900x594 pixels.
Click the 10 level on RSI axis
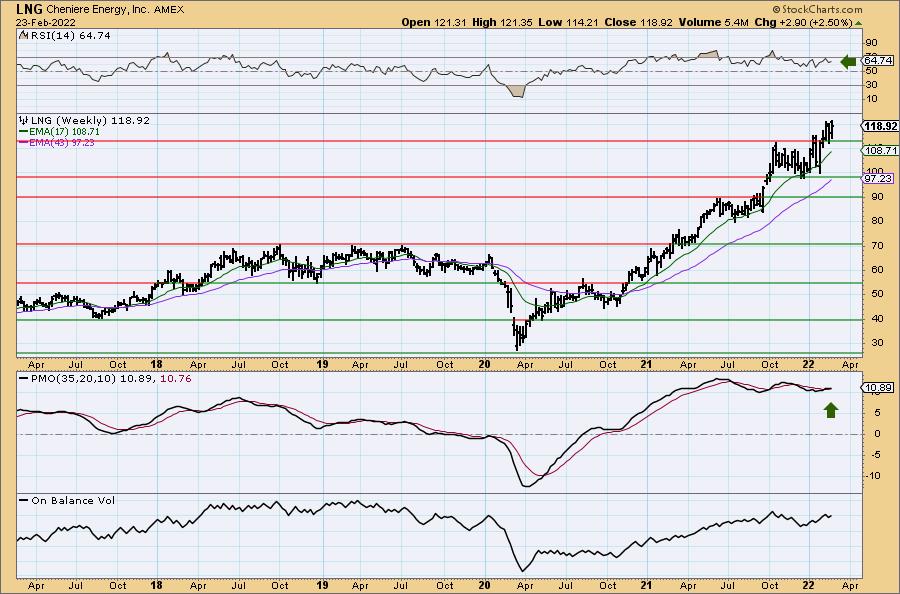[x=871, y=99]
